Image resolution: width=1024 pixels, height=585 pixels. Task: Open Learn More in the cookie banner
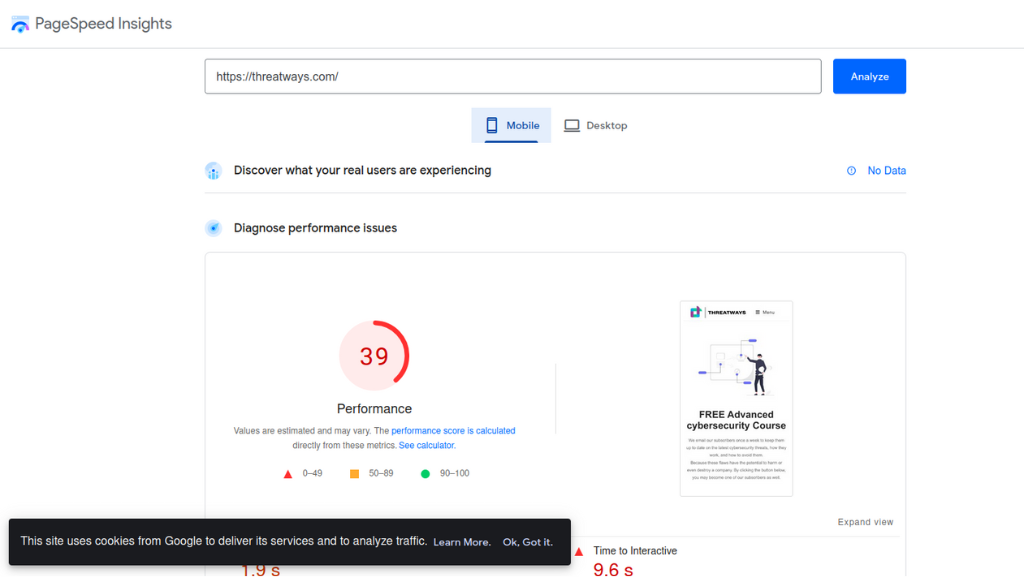point(462,542)
